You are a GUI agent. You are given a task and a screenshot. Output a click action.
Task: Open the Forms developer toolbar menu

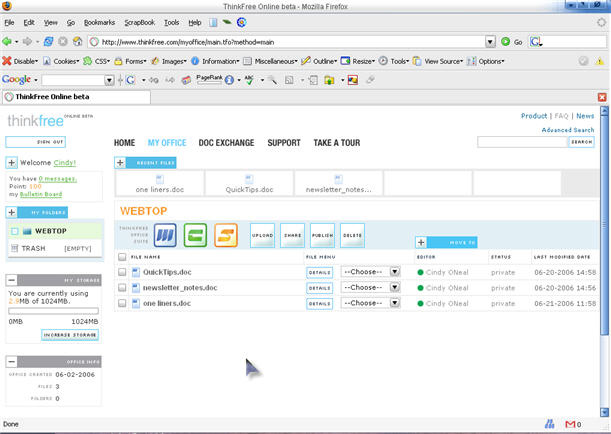(130, 61)
